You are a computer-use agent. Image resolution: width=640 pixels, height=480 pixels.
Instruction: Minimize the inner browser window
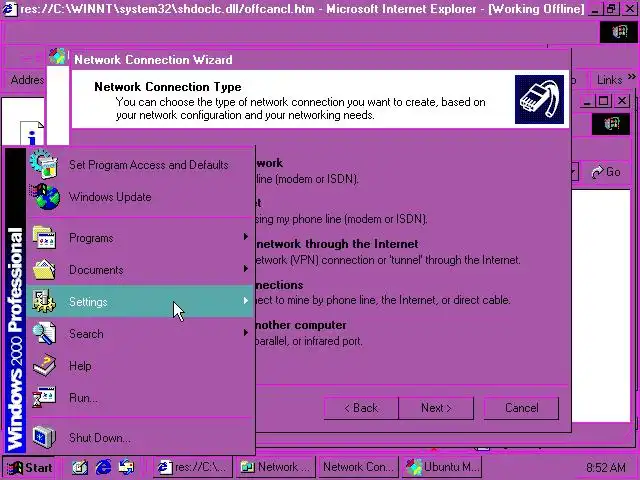587,100
